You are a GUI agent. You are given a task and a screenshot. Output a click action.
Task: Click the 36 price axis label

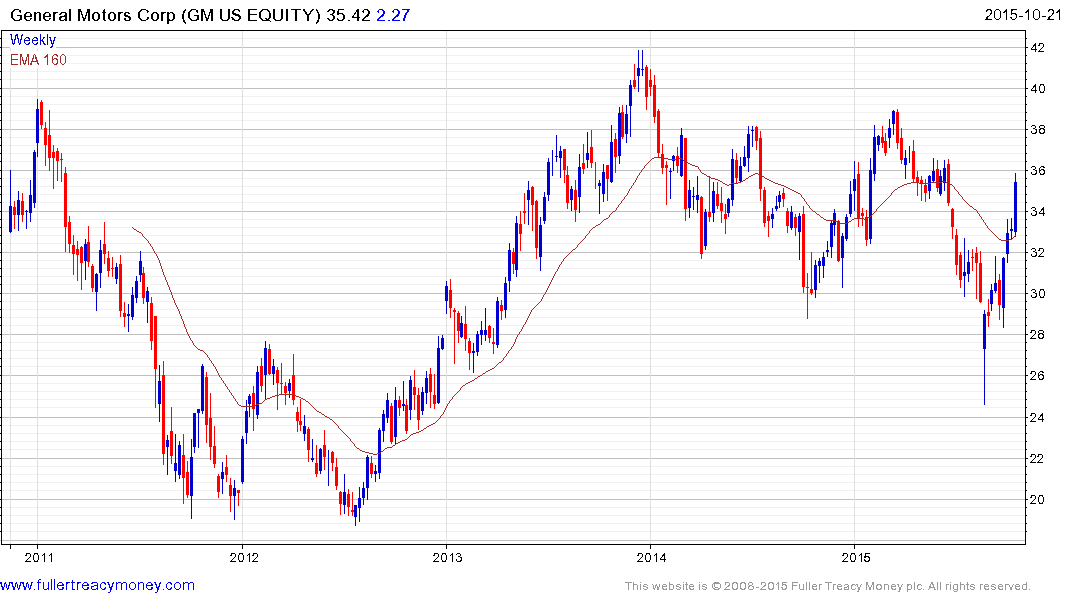coord(1038,171)
